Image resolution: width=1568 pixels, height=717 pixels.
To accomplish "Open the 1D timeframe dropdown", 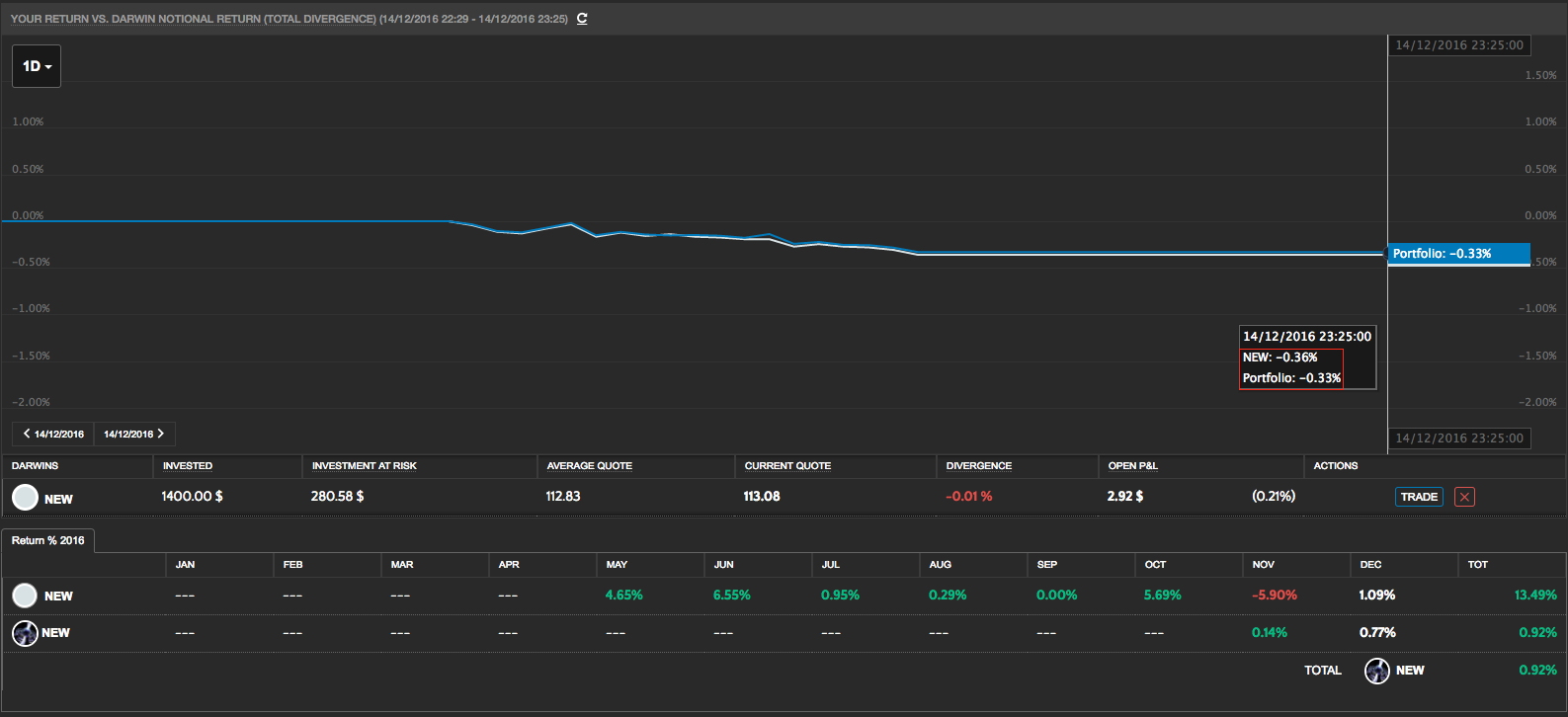I will pyautogui.click(x=37, y=66).
